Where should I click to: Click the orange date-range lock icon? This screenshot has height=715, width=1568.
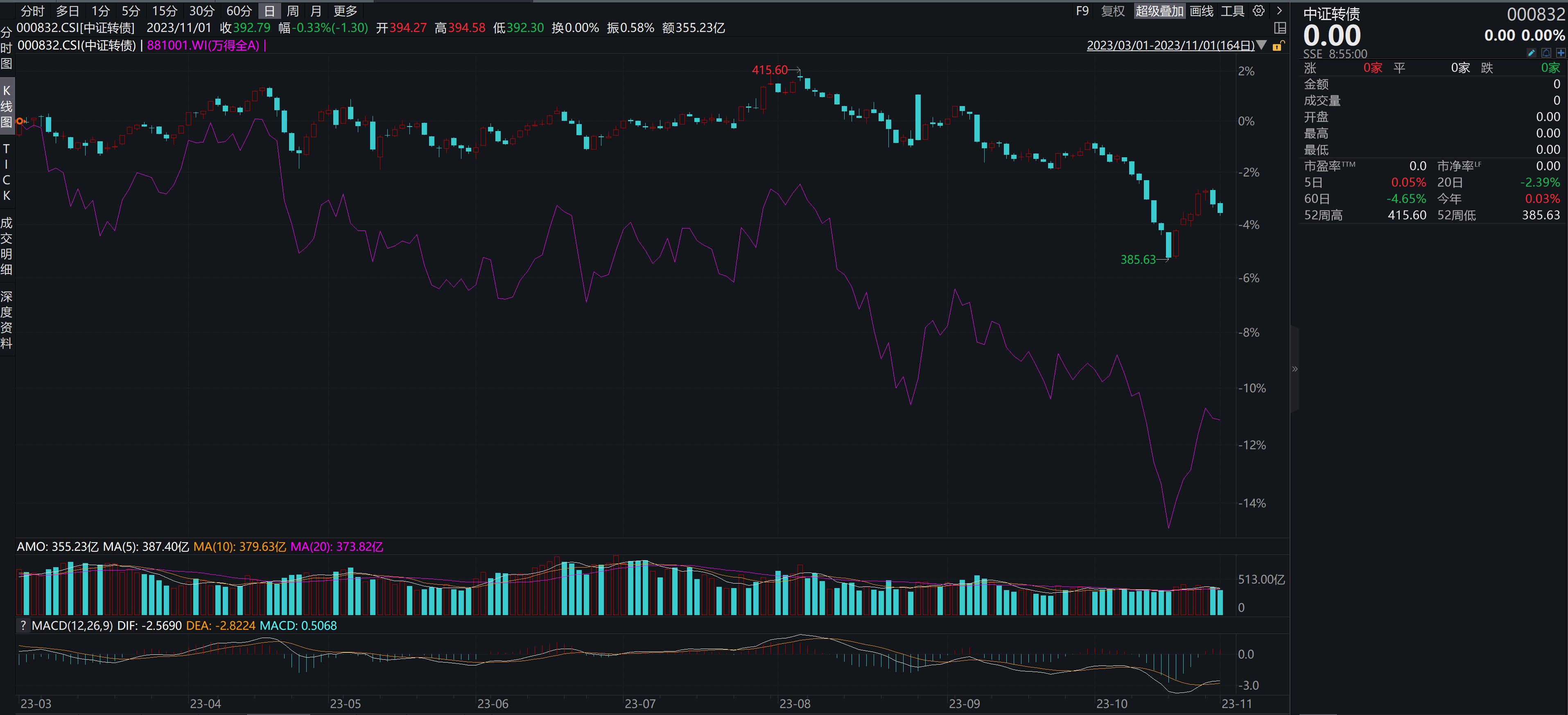coord(1278,46)
